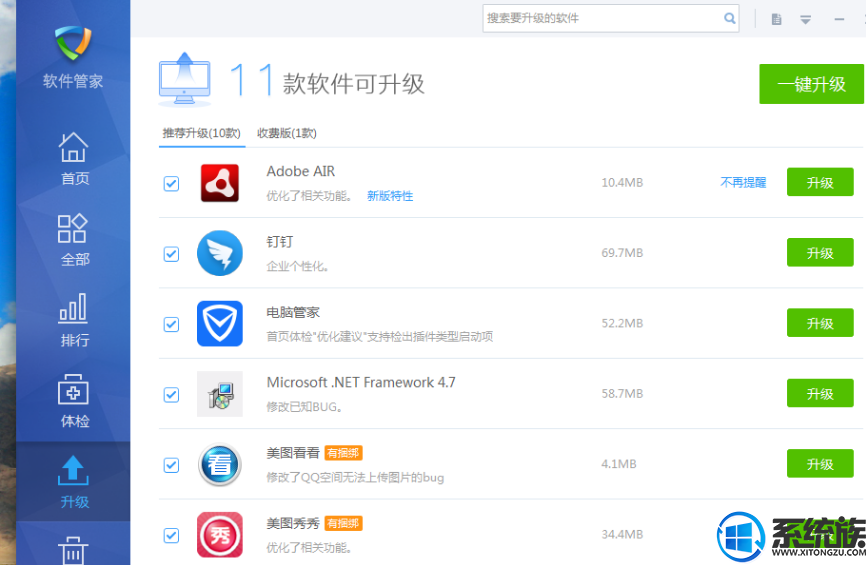Click the 69.7MB size value
This screenshot has width=866, height=565.
tap(622, 253)
